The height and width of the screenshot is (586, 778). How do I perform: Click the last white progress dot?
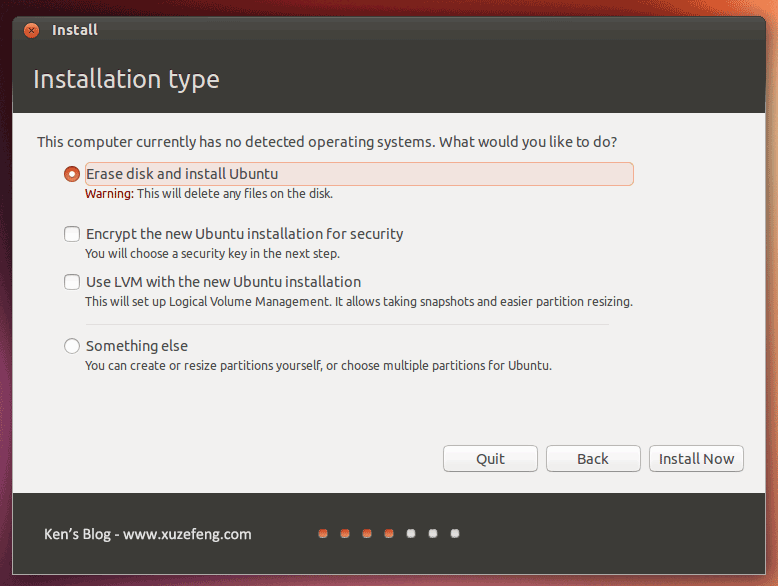point(455,534)
